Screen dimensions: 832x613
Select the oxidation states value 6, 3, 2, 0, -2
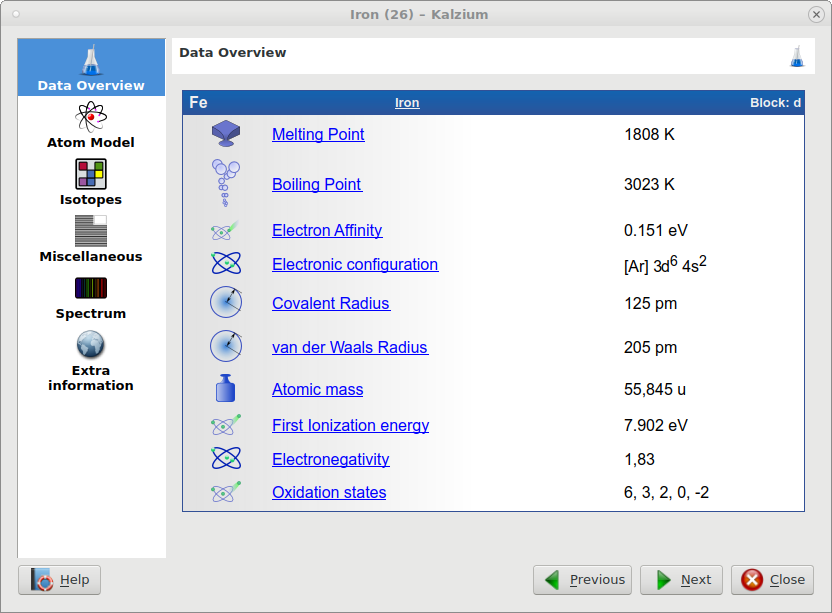(666, 493)
